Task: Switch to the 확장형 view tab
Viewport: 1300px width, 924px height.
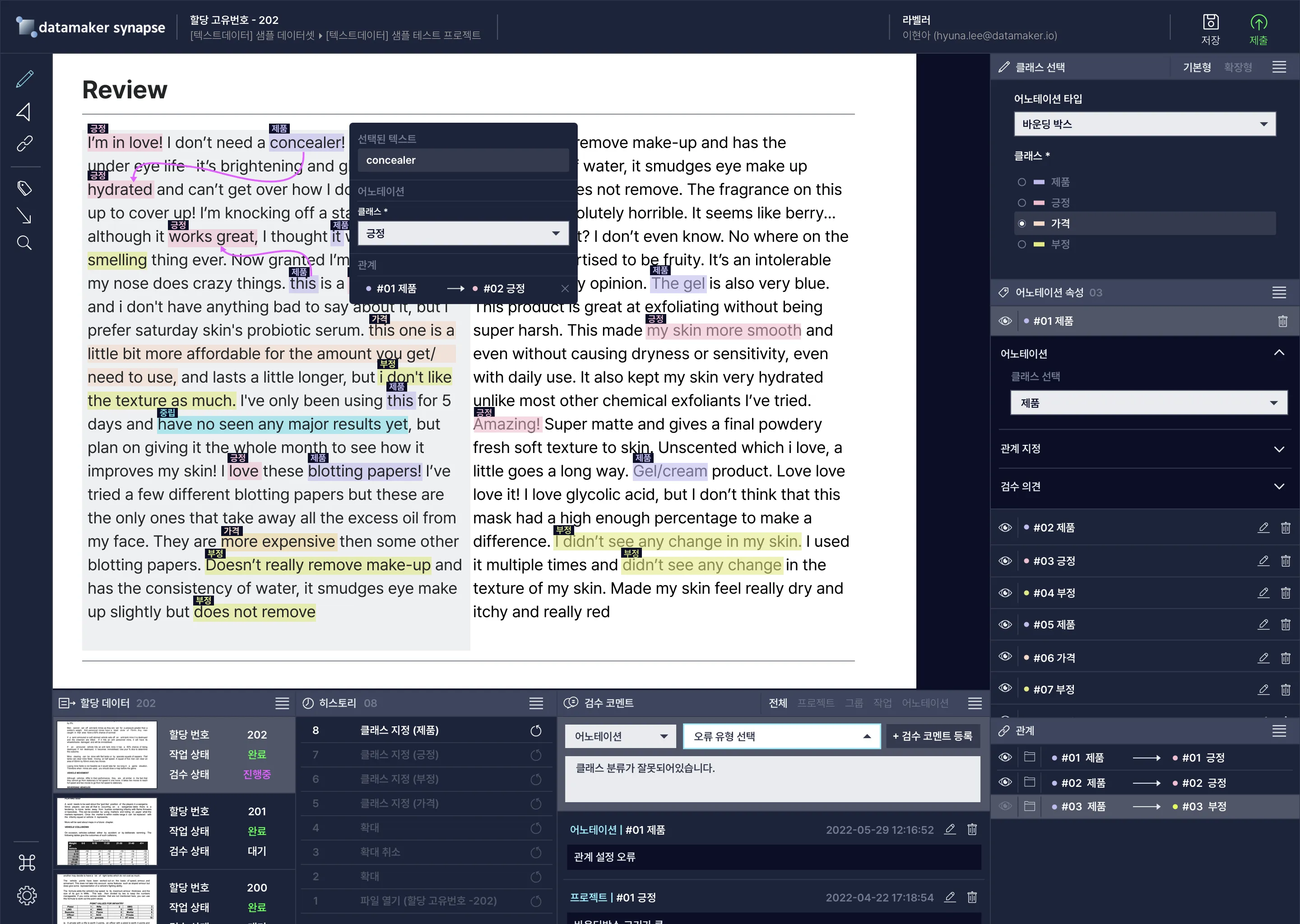Action: pos(1237,67)
